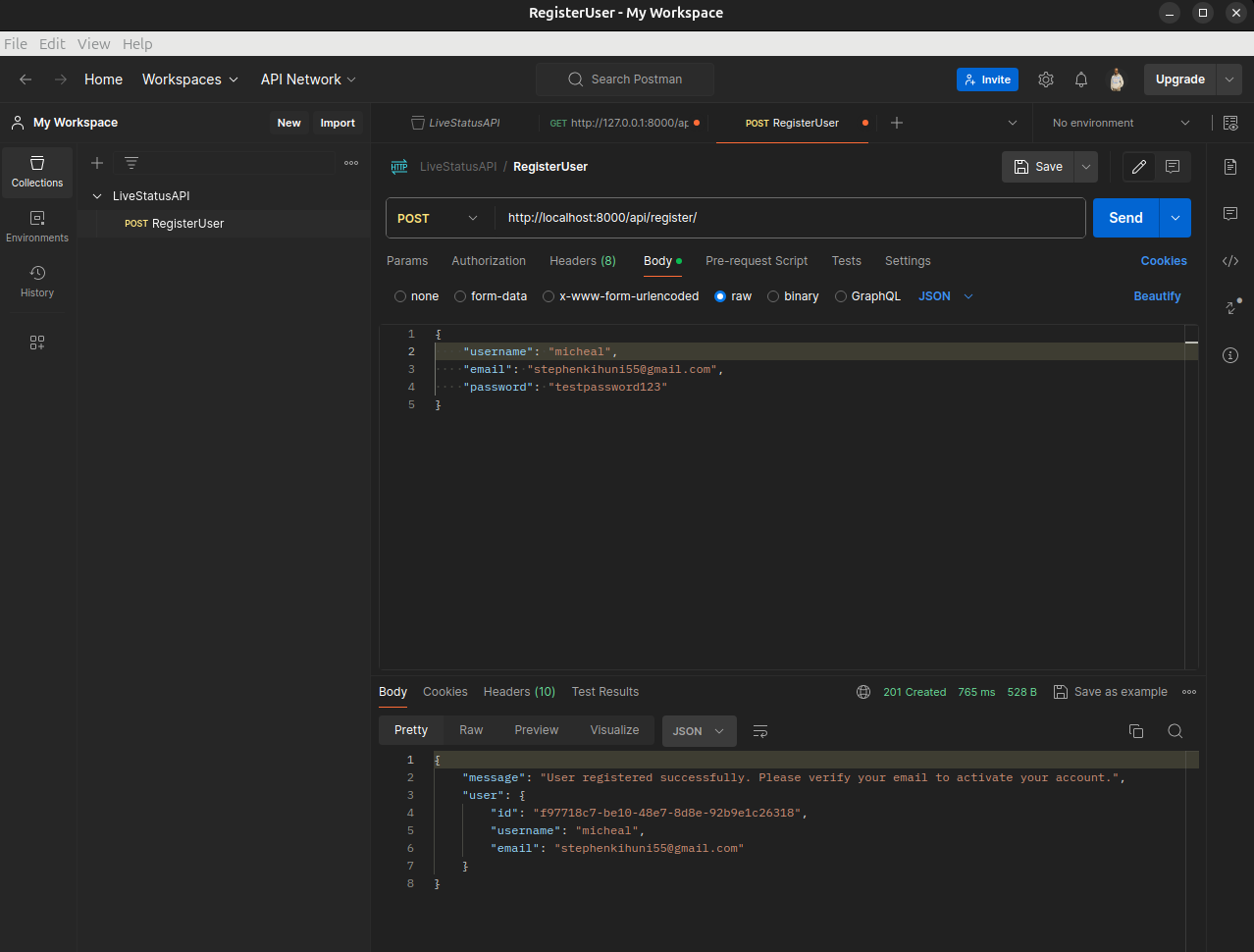Open Environments in the sidebar
The width and height of the screenshot is (1254, 952).
(x=37, y=227)
